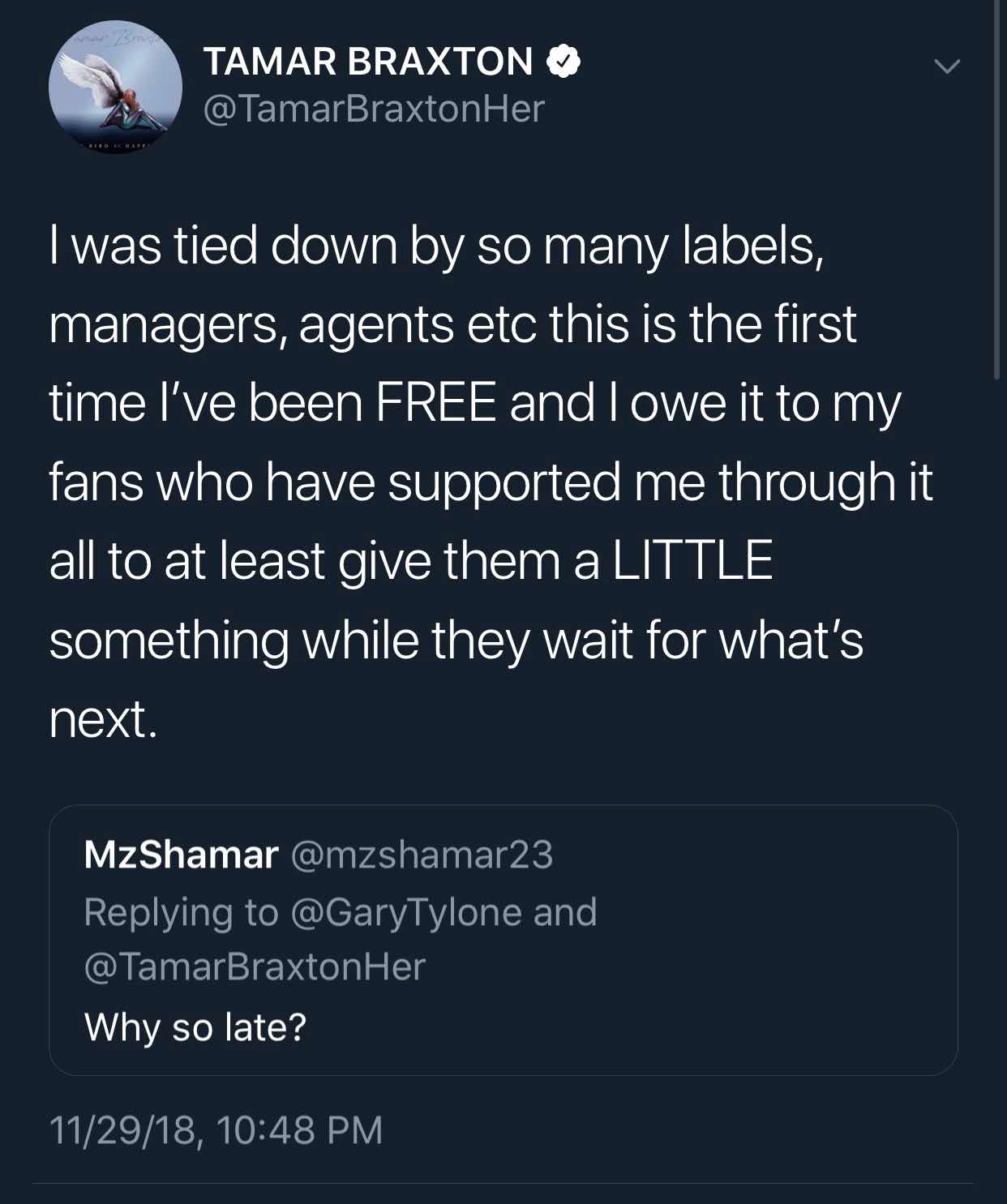Click the vertical scrollbar thumb

point(996,186)
